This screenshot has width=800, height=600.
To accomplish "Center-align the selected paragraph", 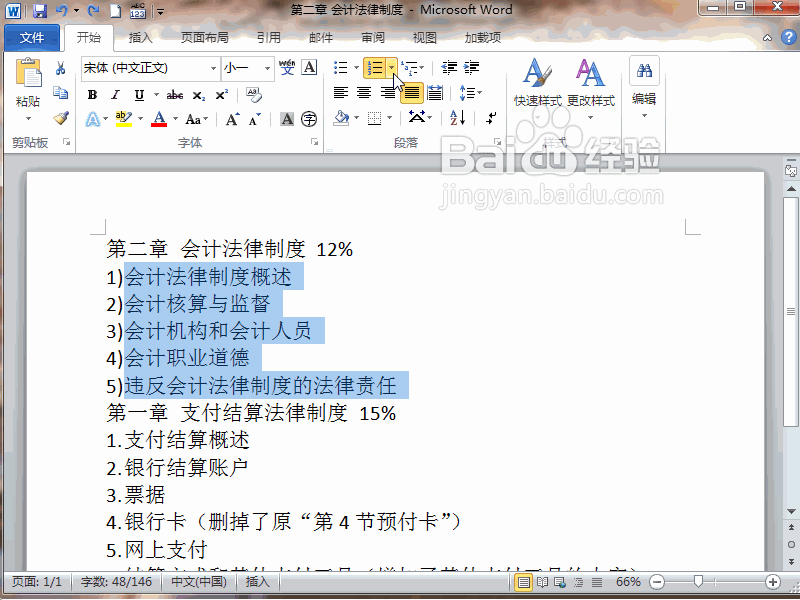I will point(363,92).
